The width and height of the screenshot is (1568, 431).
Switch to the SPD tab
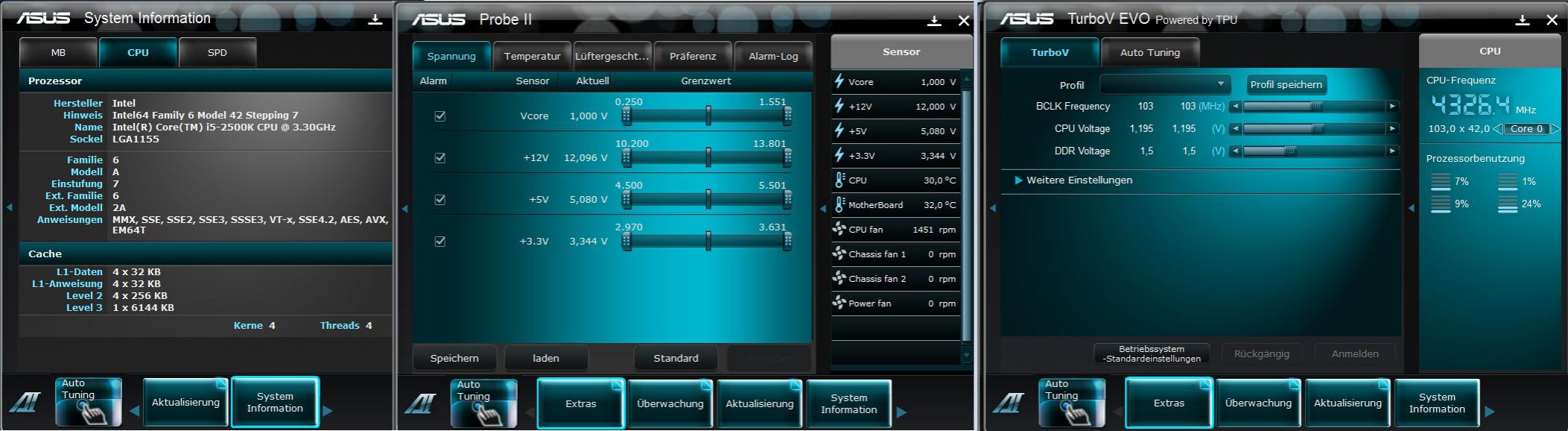point(217,53)
